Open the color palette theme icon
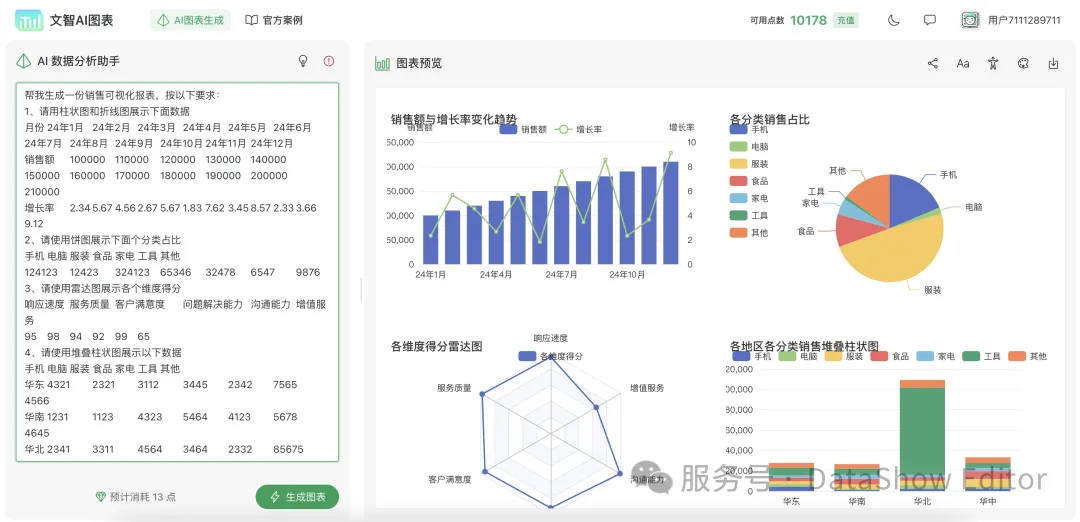Viewport: 1080px width, 522px height. [1023, 63]
